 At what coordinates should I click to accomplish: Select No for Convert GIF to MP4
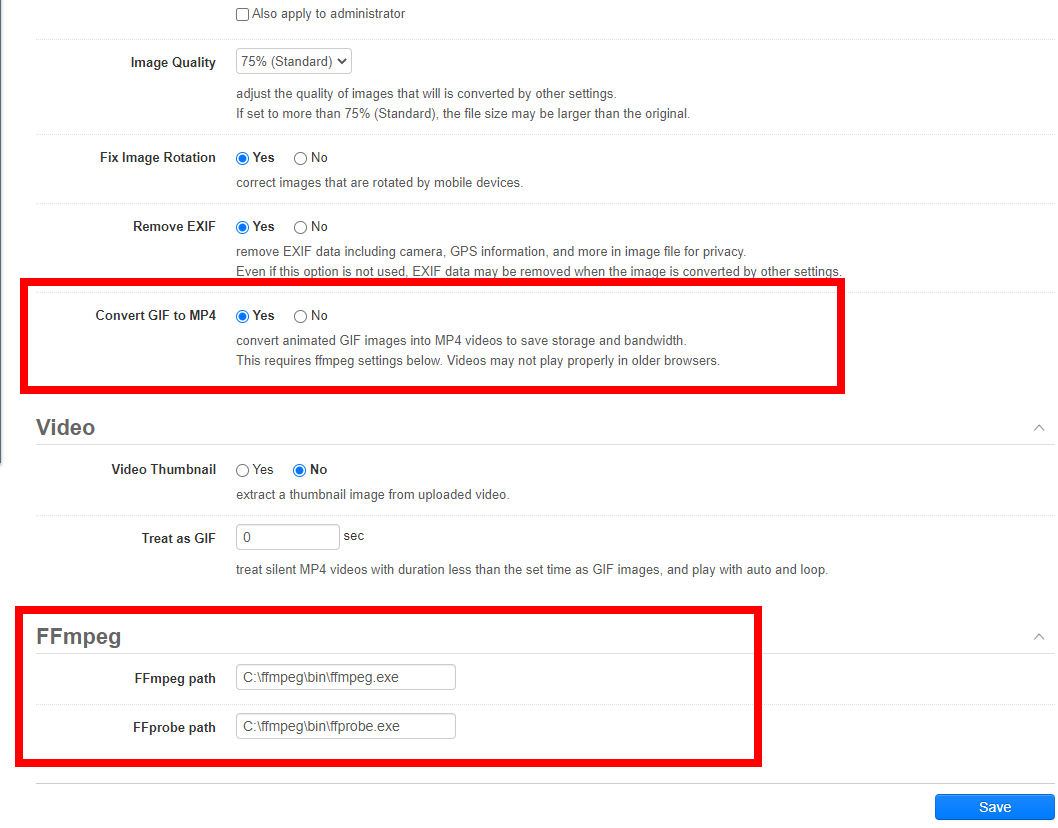(300, 316)
